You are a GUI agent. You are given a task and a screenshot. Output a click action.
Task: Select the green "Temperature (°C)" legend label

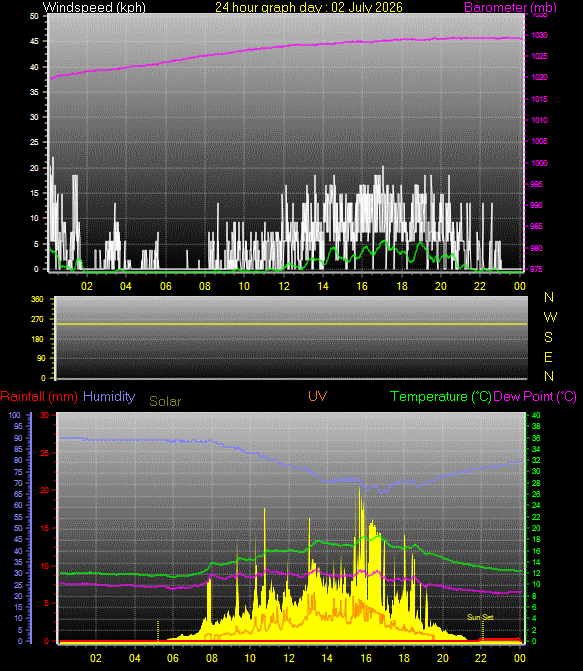pyautogui.click(x=441, y=397)
